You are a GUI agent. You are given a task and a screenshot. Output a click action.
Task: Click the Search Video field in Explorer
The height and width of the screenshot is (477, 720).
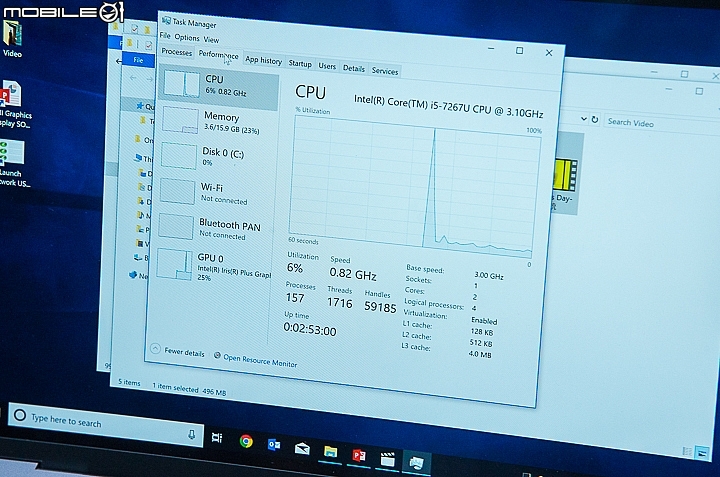pyautogui.click(x=660, y=125)
